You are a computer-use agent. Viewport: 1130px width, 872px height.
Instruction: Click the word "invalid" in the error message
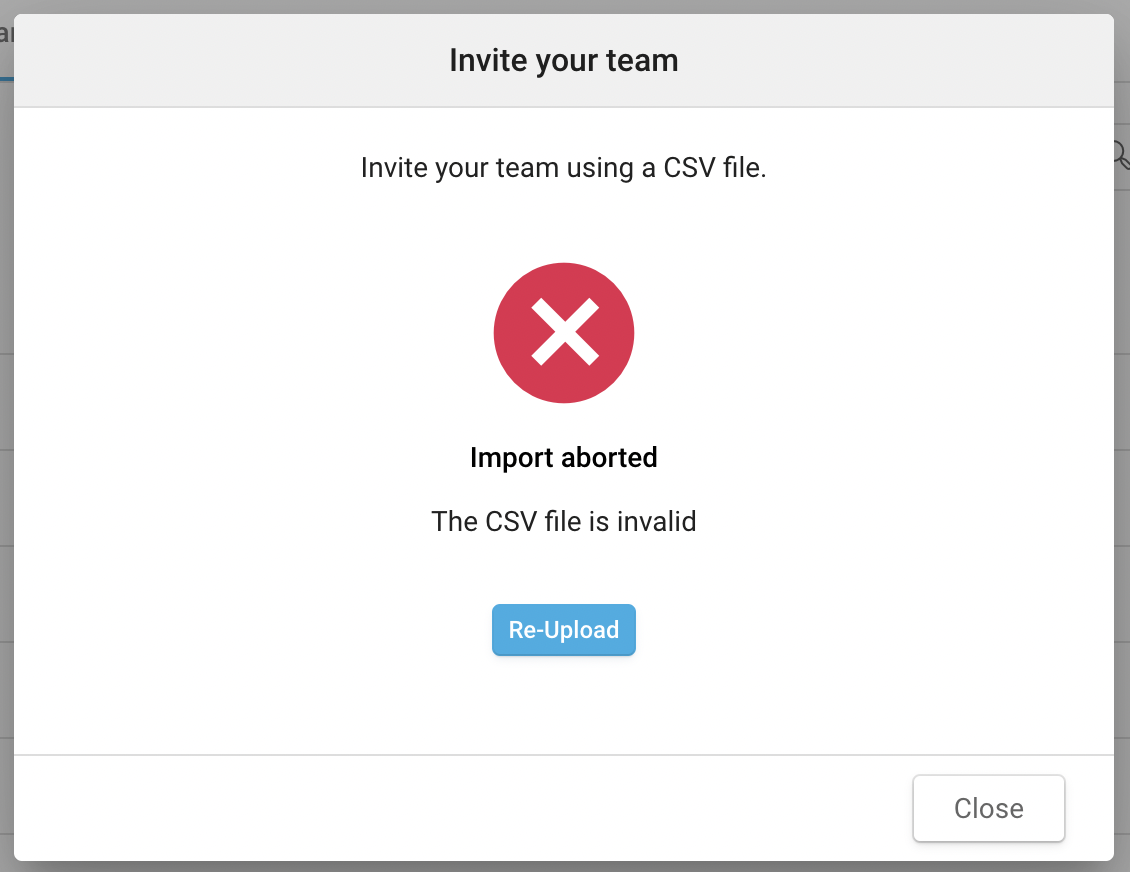pos(656,521)
